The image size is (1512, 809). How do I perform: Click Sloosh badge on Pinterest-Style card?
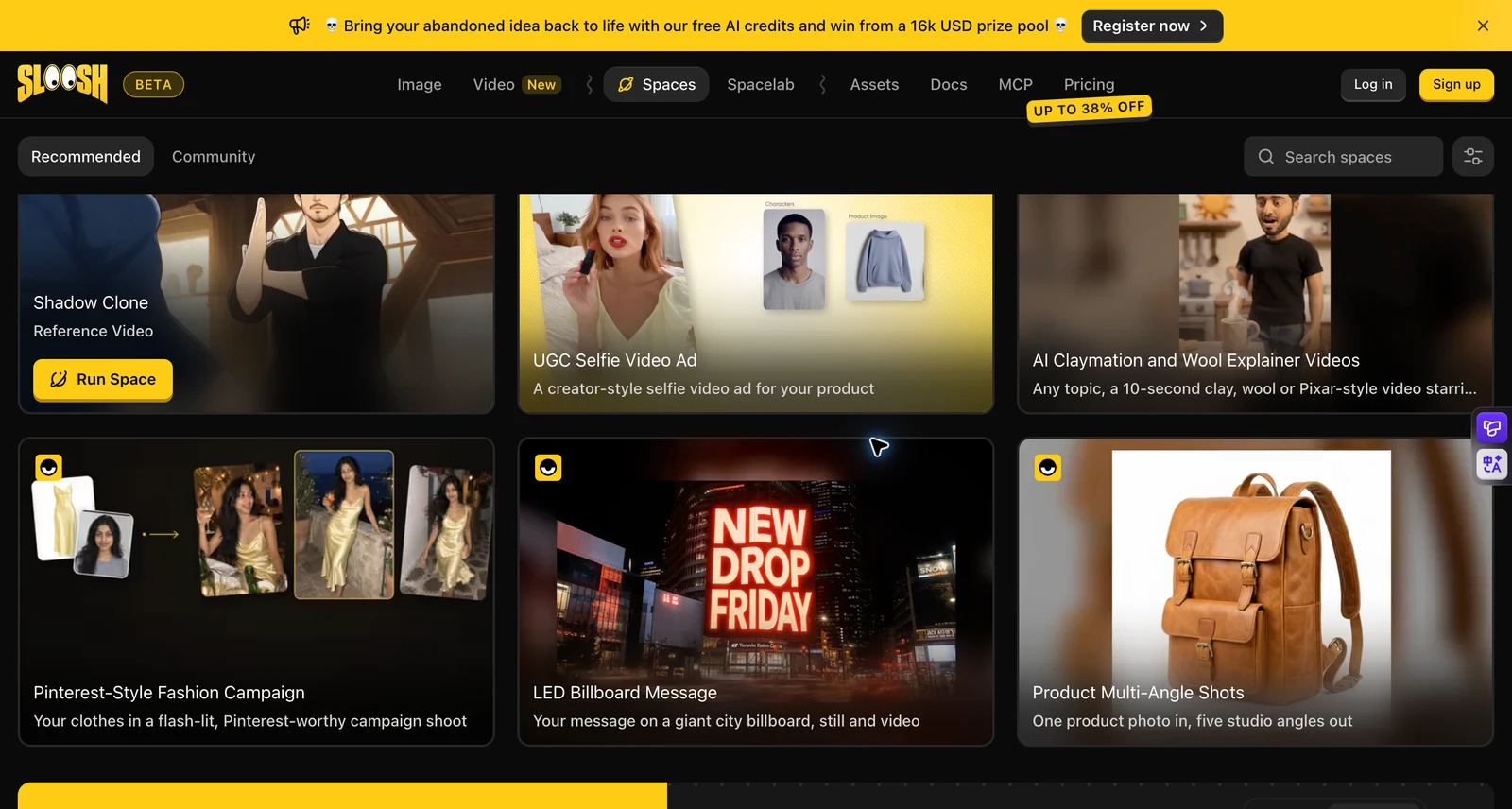(49, 468)
